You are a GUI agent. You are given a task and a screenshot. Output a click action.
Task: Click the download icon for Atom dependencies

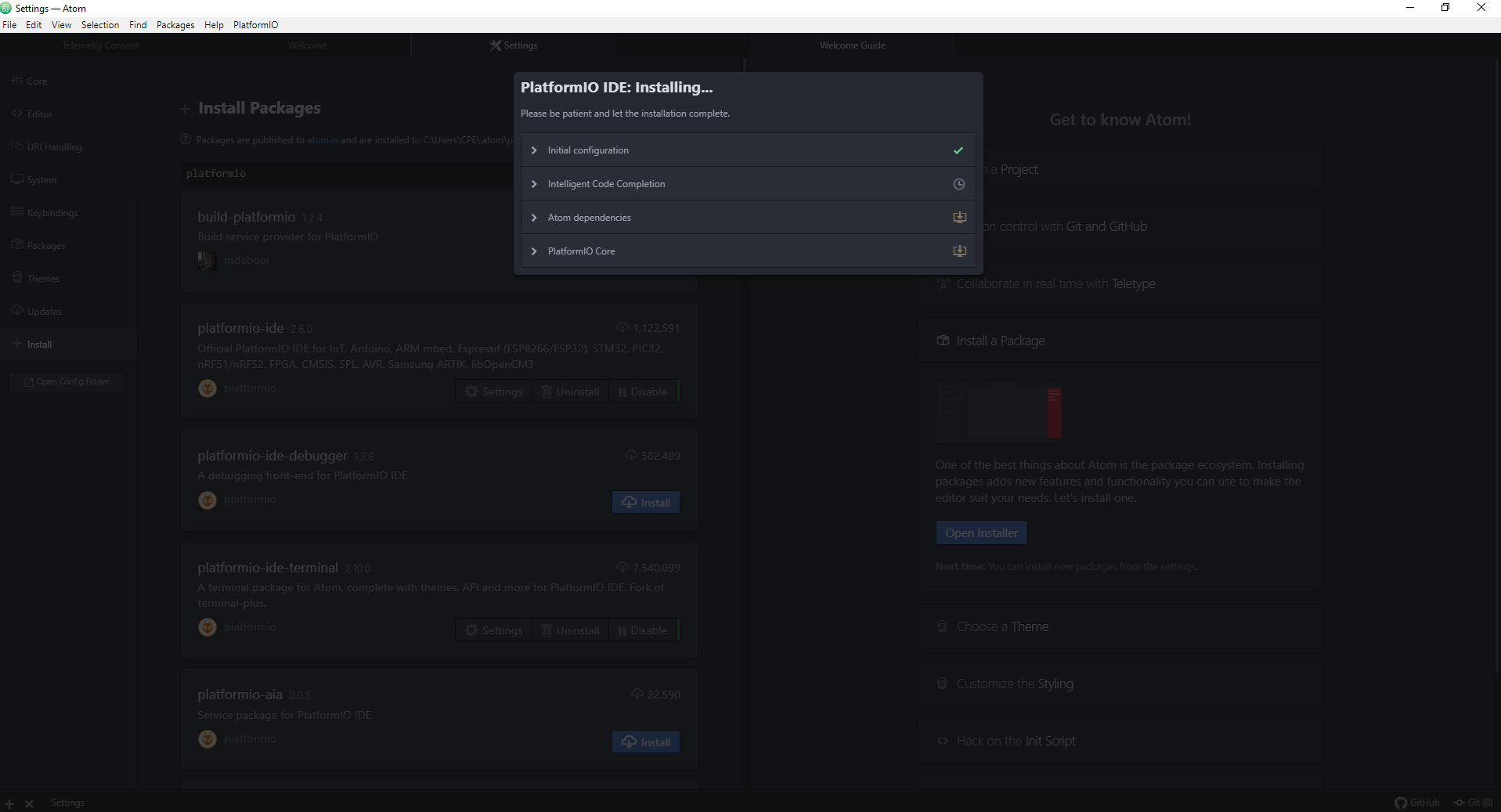pyautogui.click(x=959, y=218)
